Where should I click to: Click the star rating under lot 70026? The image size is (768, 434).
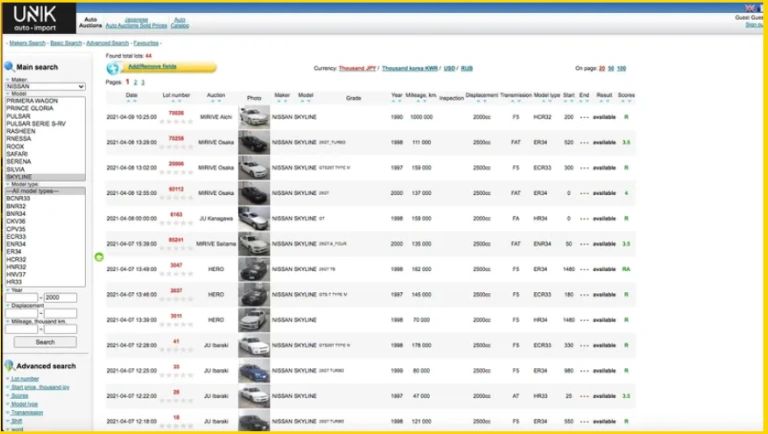(x=175, y=121)
